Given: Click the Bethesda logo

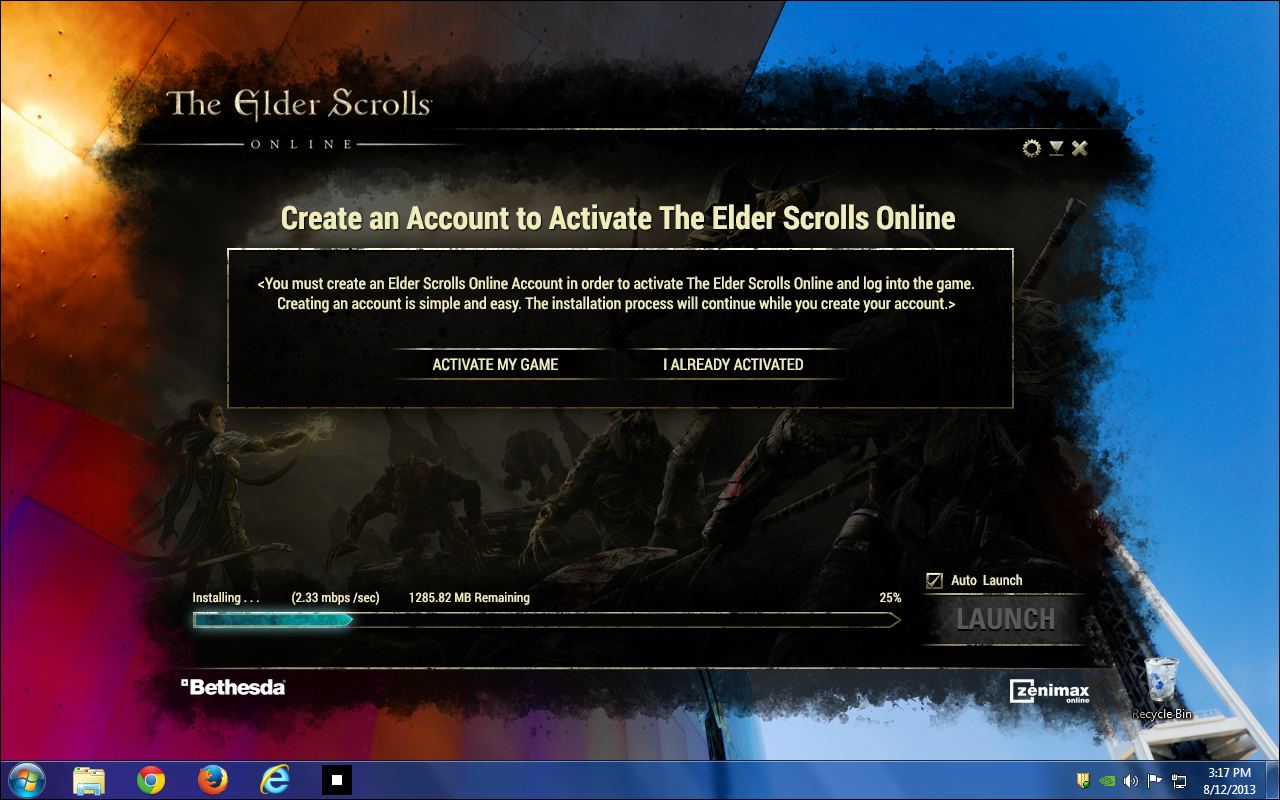Looking at the screenshot, I should tap(233, 687).
